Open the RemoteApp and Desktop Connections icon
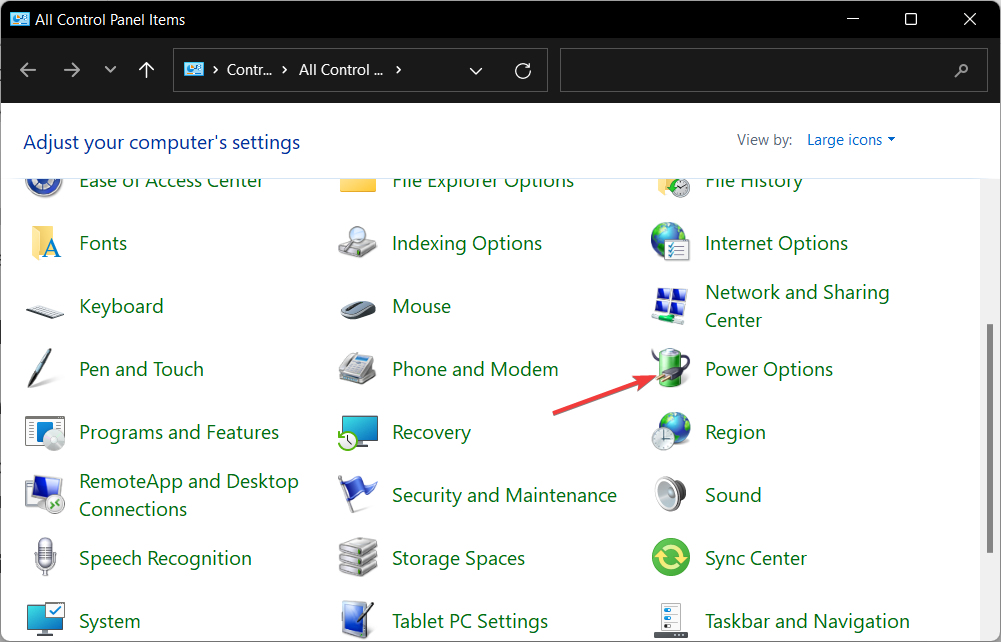The image size is (1001, 642). 45,495
